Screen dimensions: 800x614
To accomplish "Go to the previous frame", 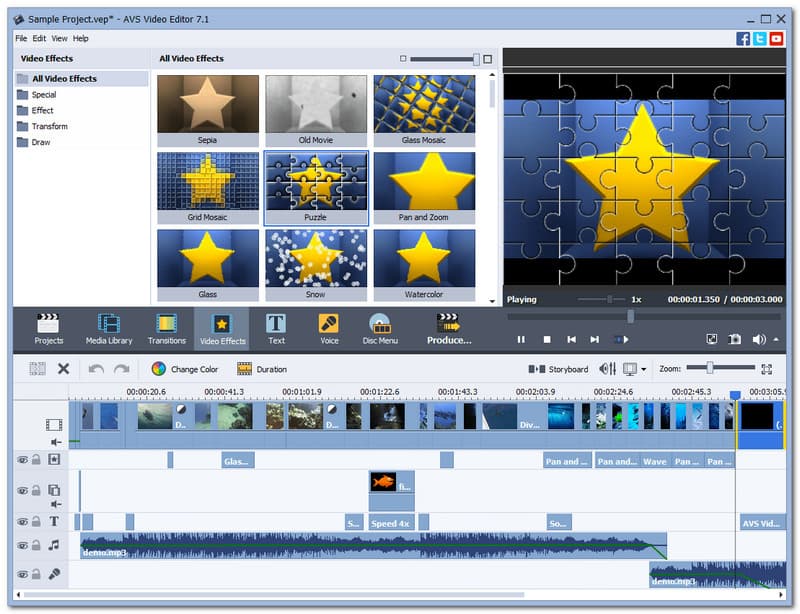I will [571, 339].
